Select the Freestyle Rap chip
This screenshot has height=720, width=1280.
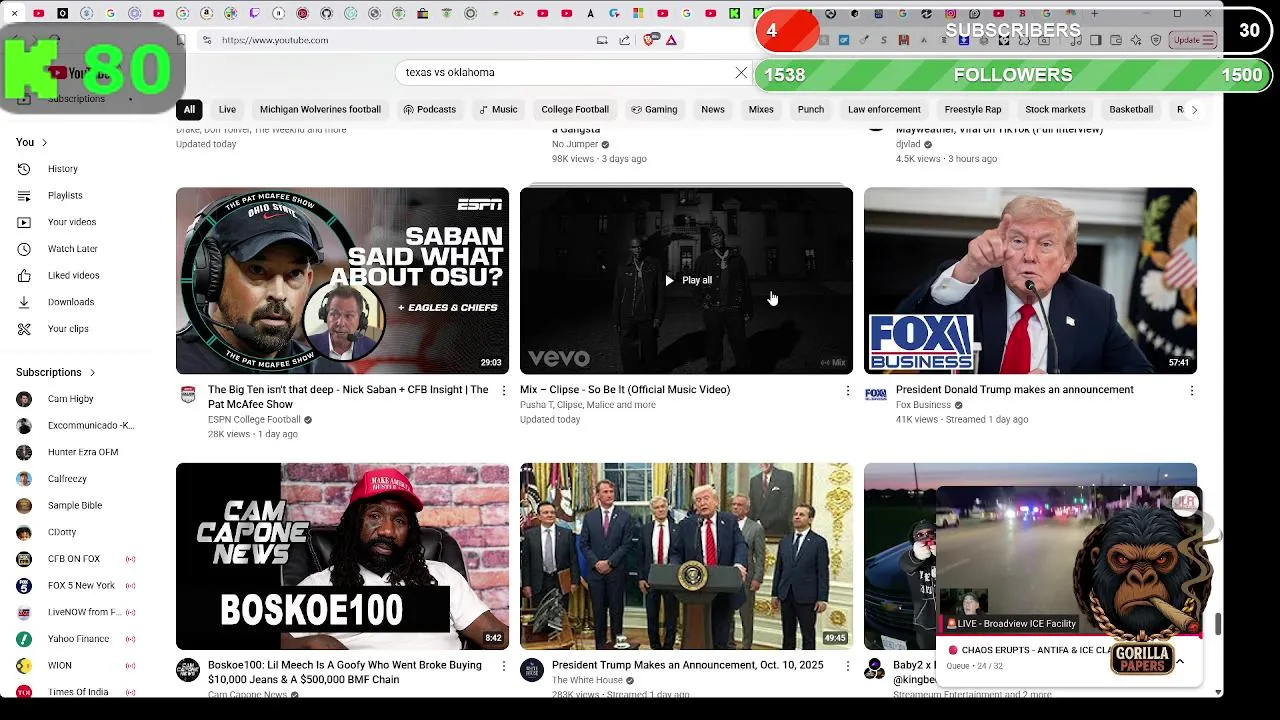pos(973,110)
